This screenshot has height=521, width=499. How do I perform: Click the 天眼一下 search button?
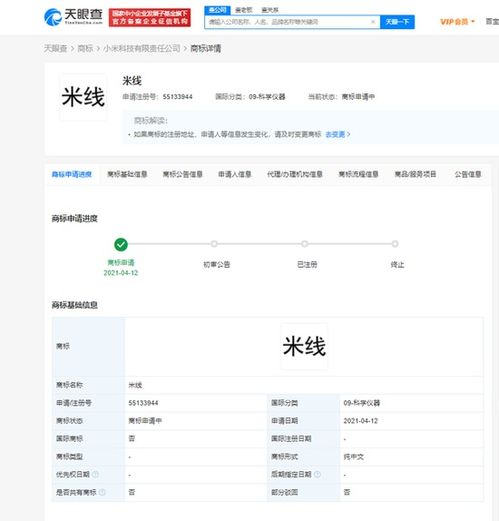(397, 22)
